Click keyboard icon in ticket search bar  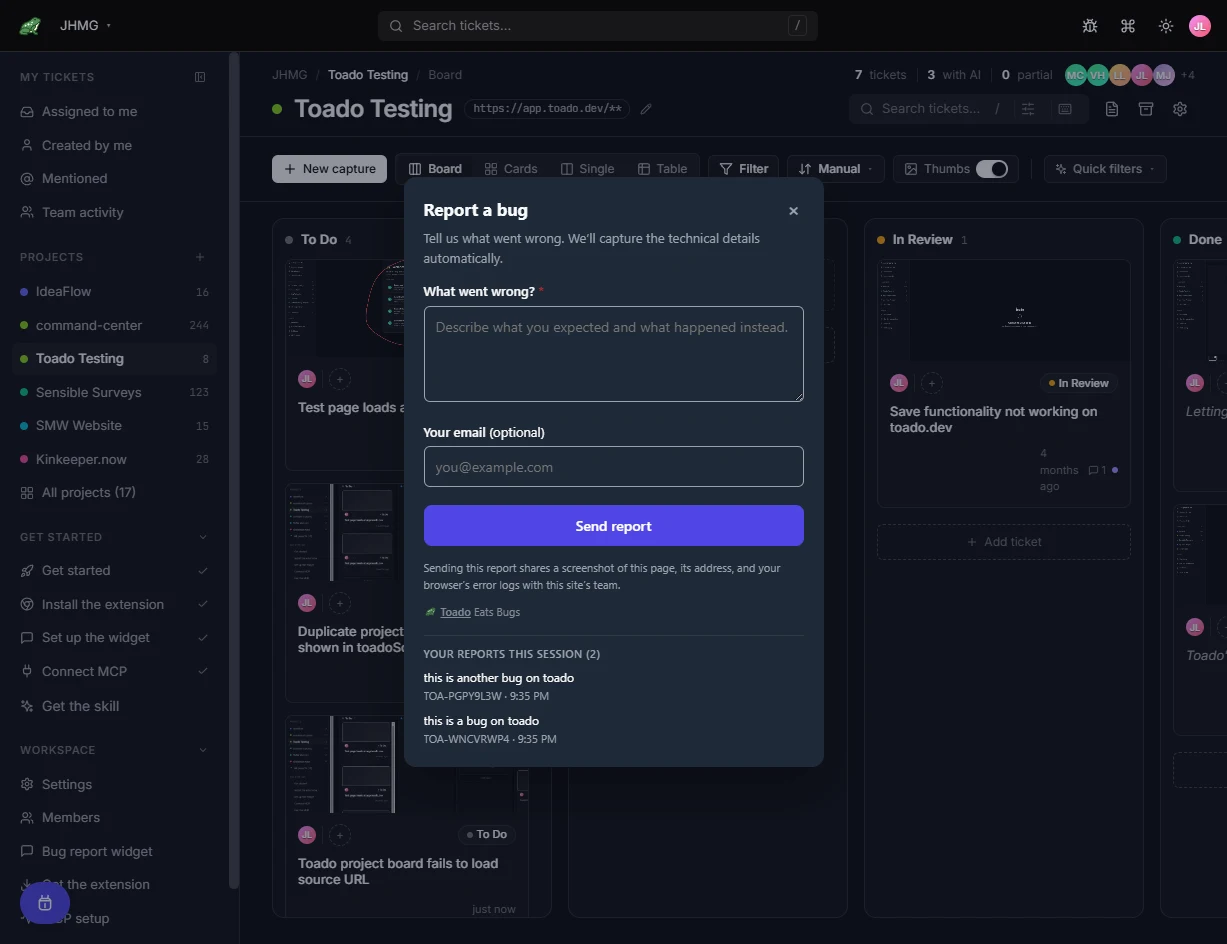pos(1065,109)
